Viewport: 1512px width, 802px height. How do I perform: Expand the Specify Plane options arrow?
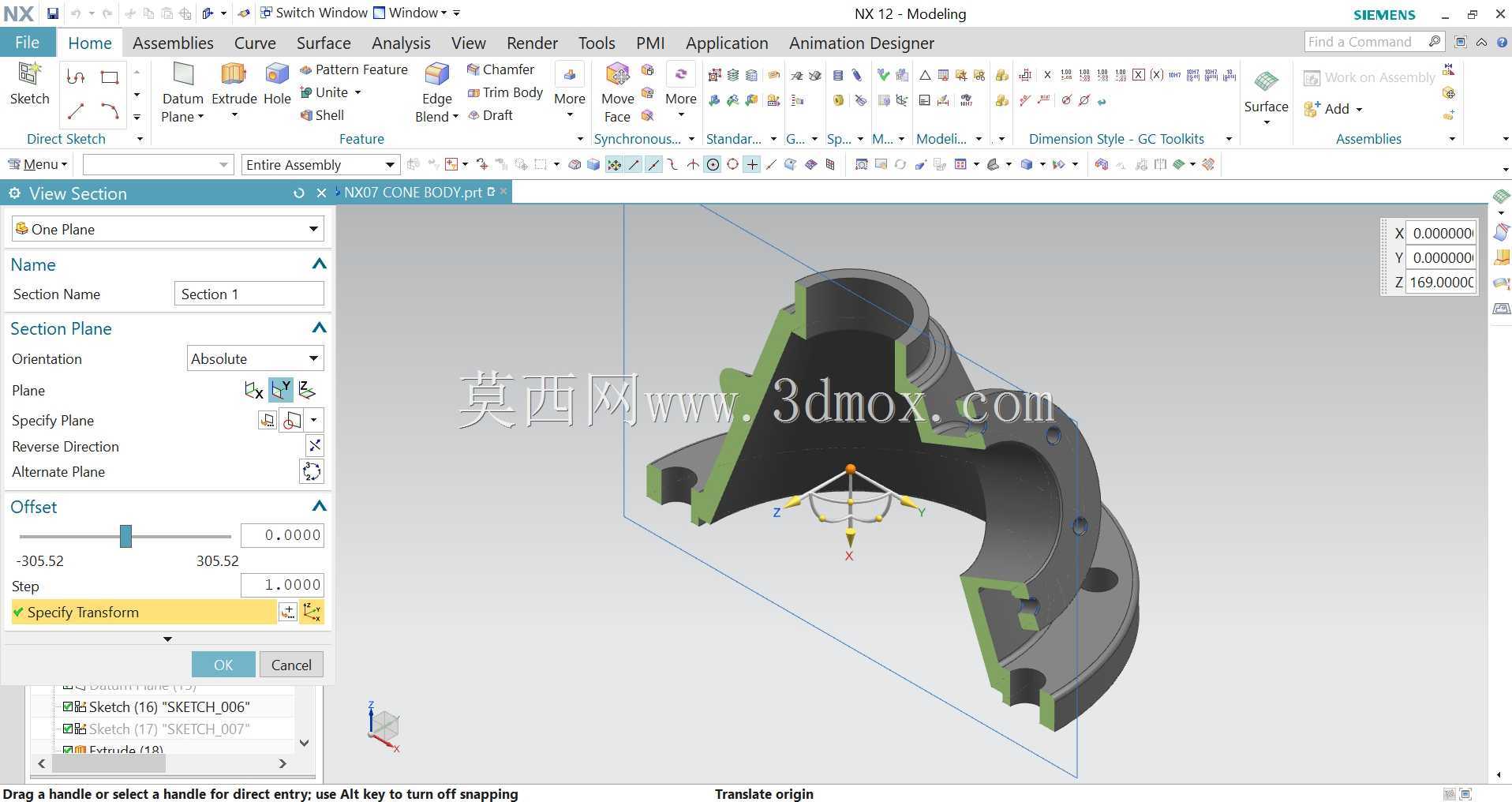pyautogui.click(x=314, y=420)
